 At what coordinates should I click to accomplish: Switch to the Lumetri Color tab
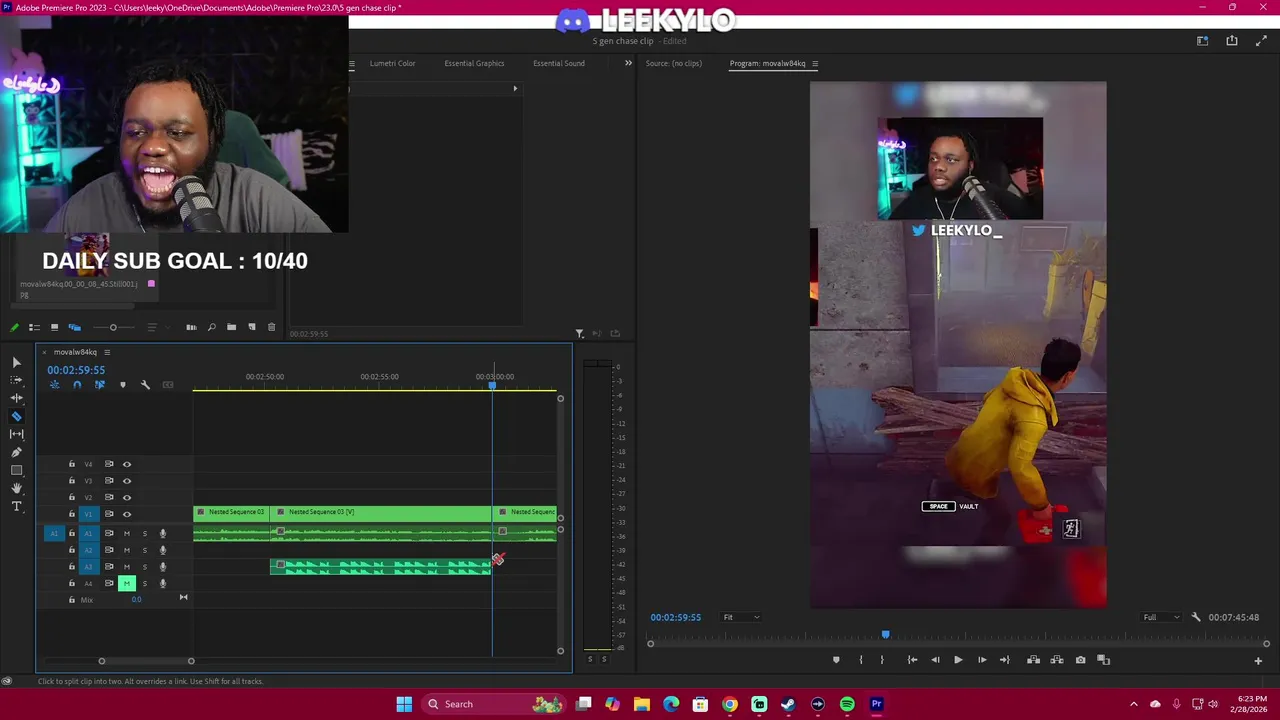pos(392,63)
